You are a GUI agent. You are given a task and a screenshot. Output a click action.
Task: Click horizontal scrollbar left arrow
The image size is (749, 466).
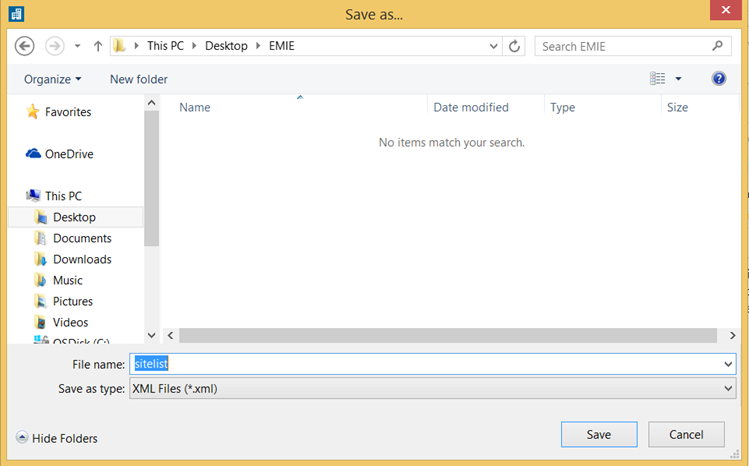click(x=171, y=335)
